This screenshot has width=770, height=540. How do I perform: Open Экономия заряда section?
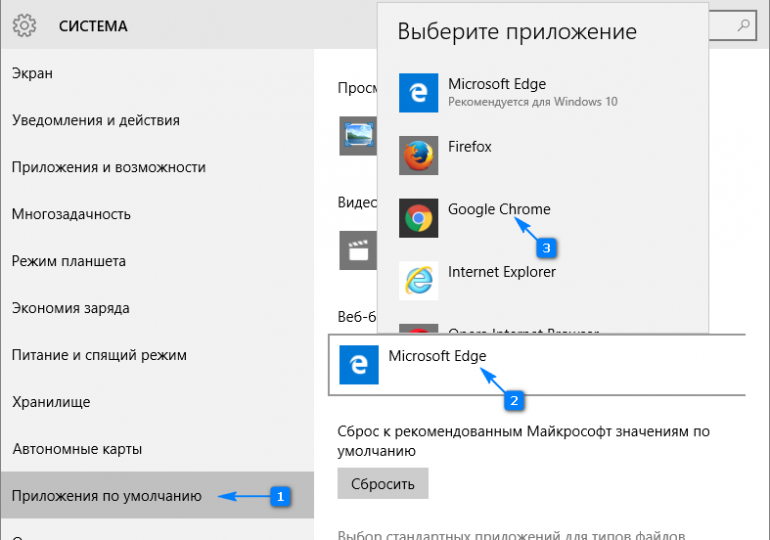(x=70, y=308)
